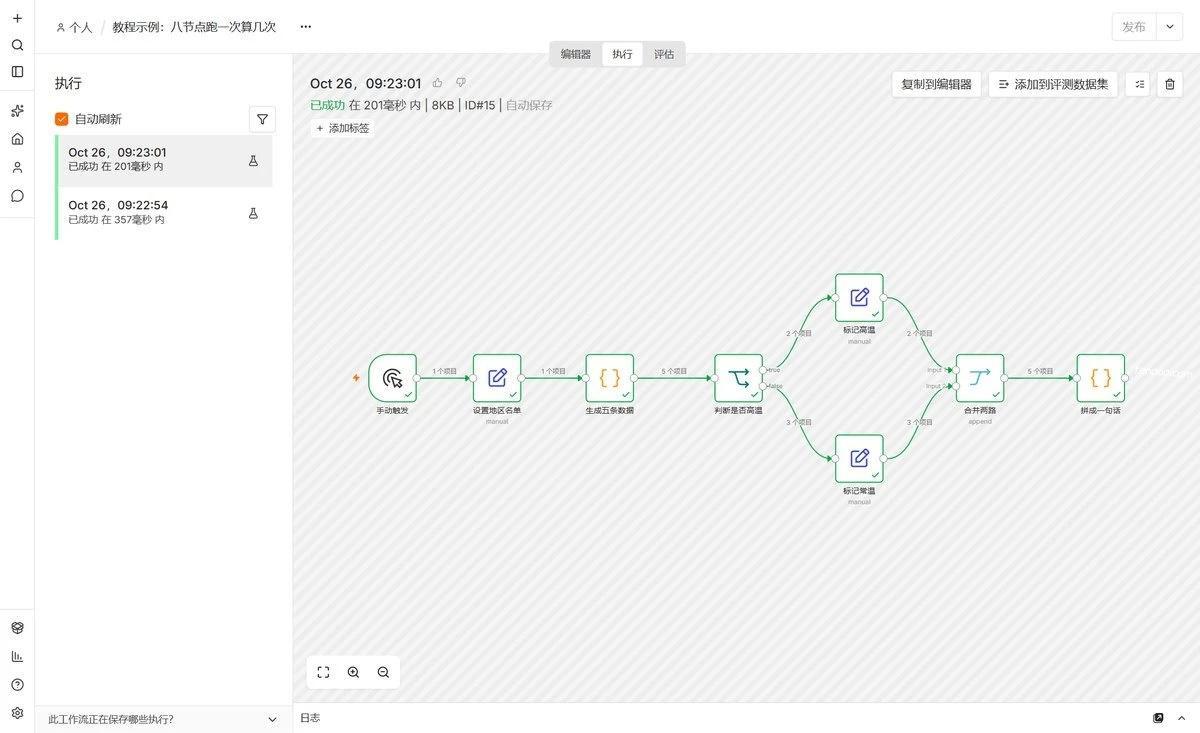Open settings gear in left sidebar
The image size is (1200, 733).
17,713
